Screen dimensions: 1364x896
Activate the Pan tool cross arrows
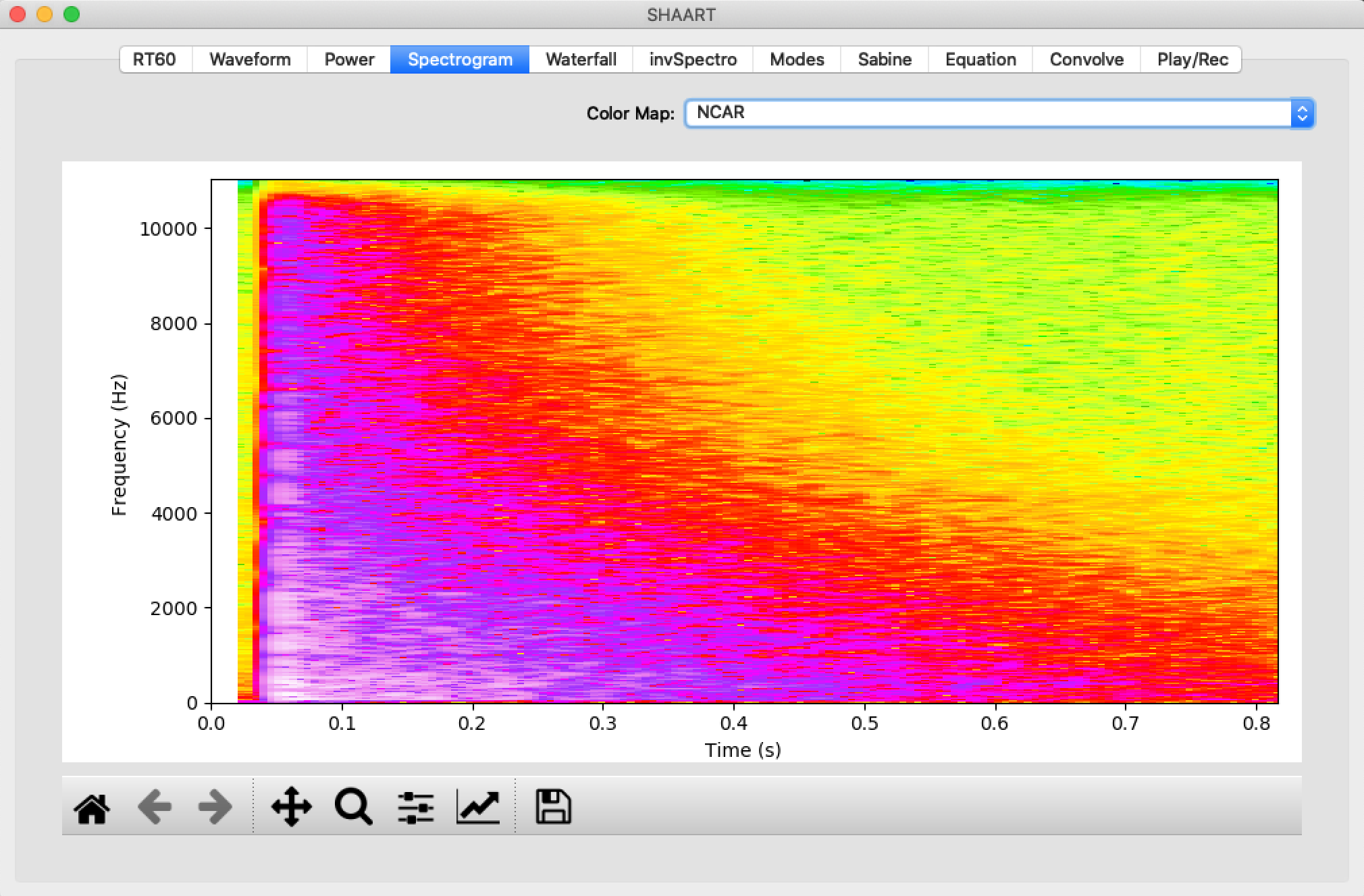click(x=291, y=807)
